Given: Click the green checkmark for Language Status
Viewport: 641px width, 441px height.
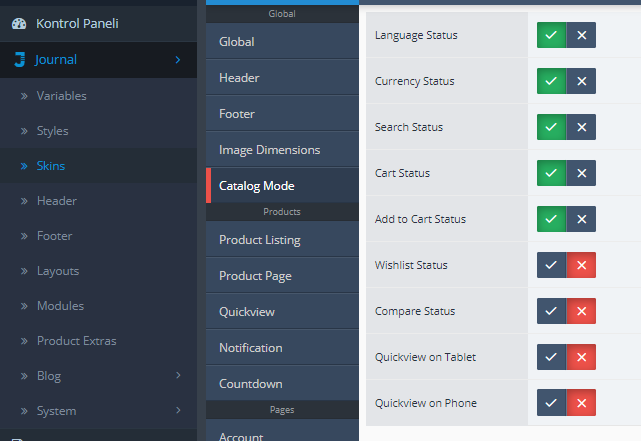Looking at the screenshot, I should [x=551, y=35].
